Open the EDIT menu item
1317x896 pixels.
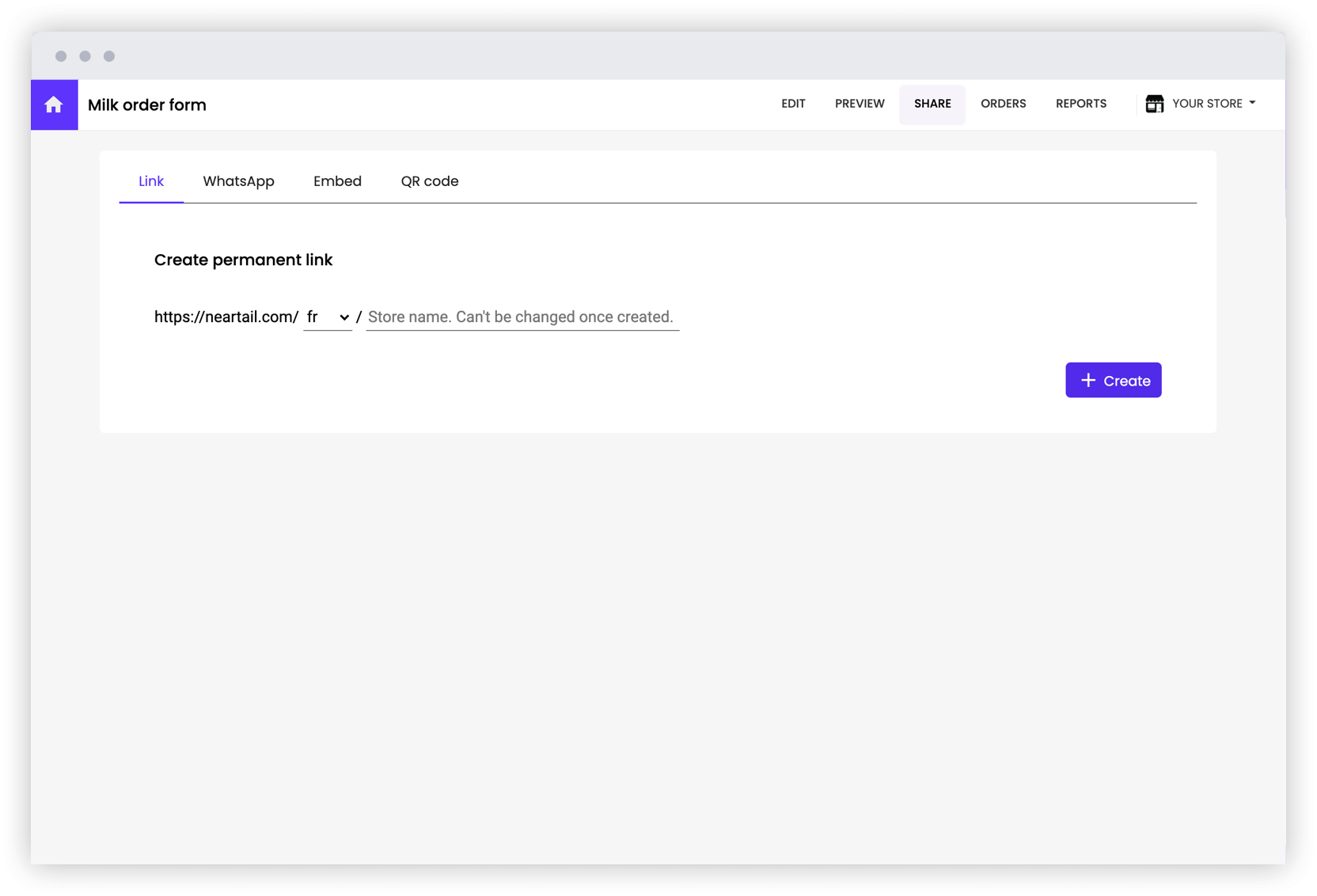pyautogui.click(x=793, y=104)
